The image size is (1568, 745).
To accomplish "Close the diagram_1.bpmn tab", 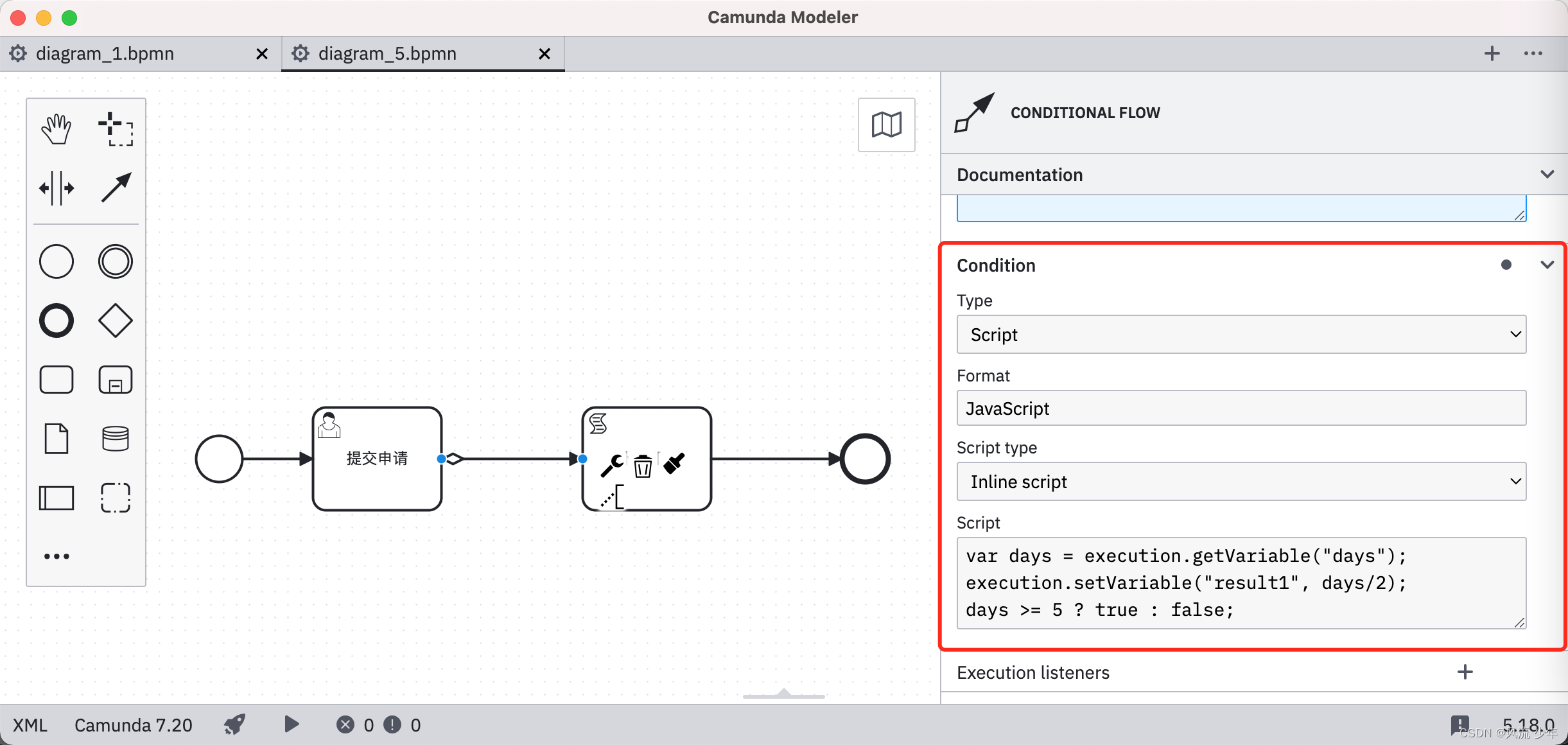I will [262, 54].
